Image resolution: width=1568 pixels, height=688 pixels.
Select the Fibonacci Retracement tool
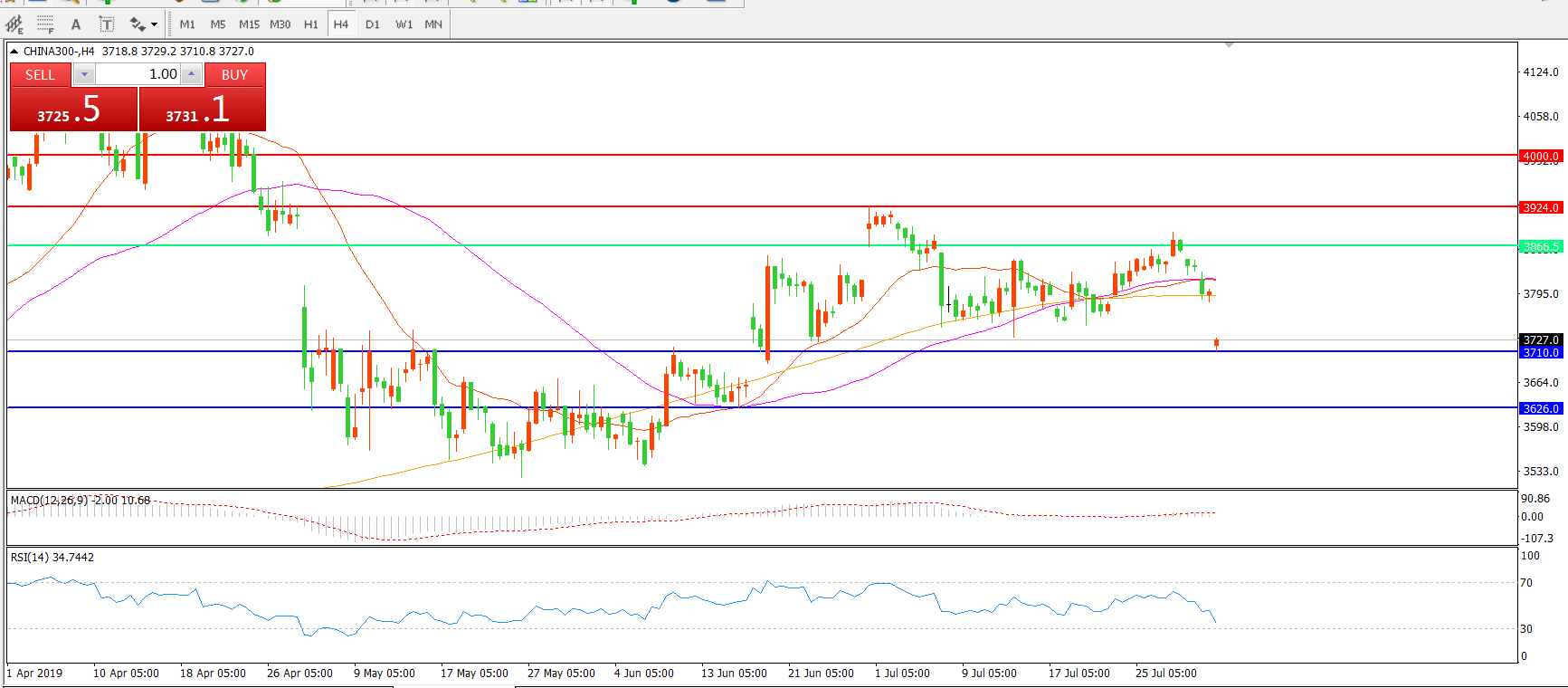[45, 24]
